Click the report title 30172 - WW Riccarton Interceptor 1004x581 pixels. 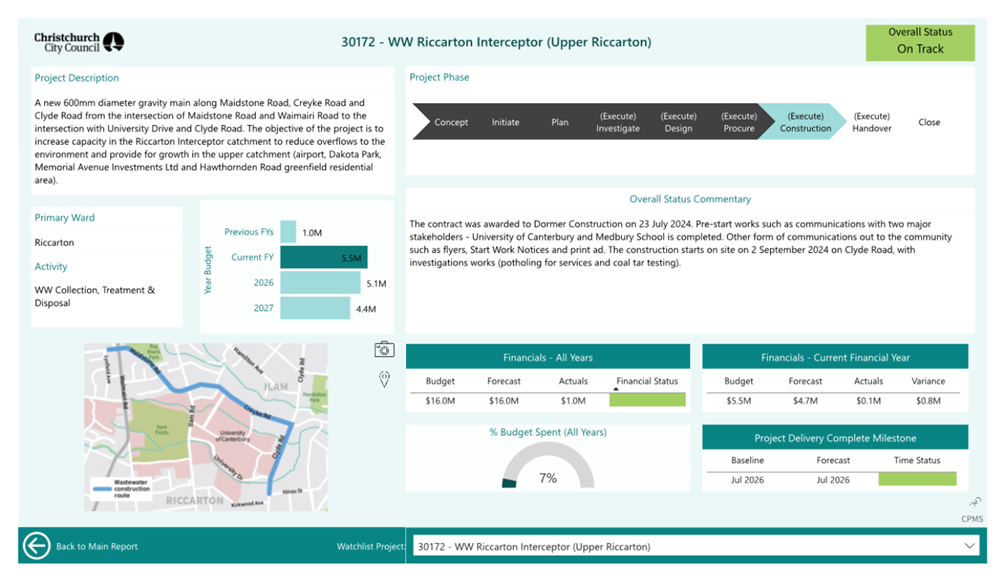click(496, 42)
